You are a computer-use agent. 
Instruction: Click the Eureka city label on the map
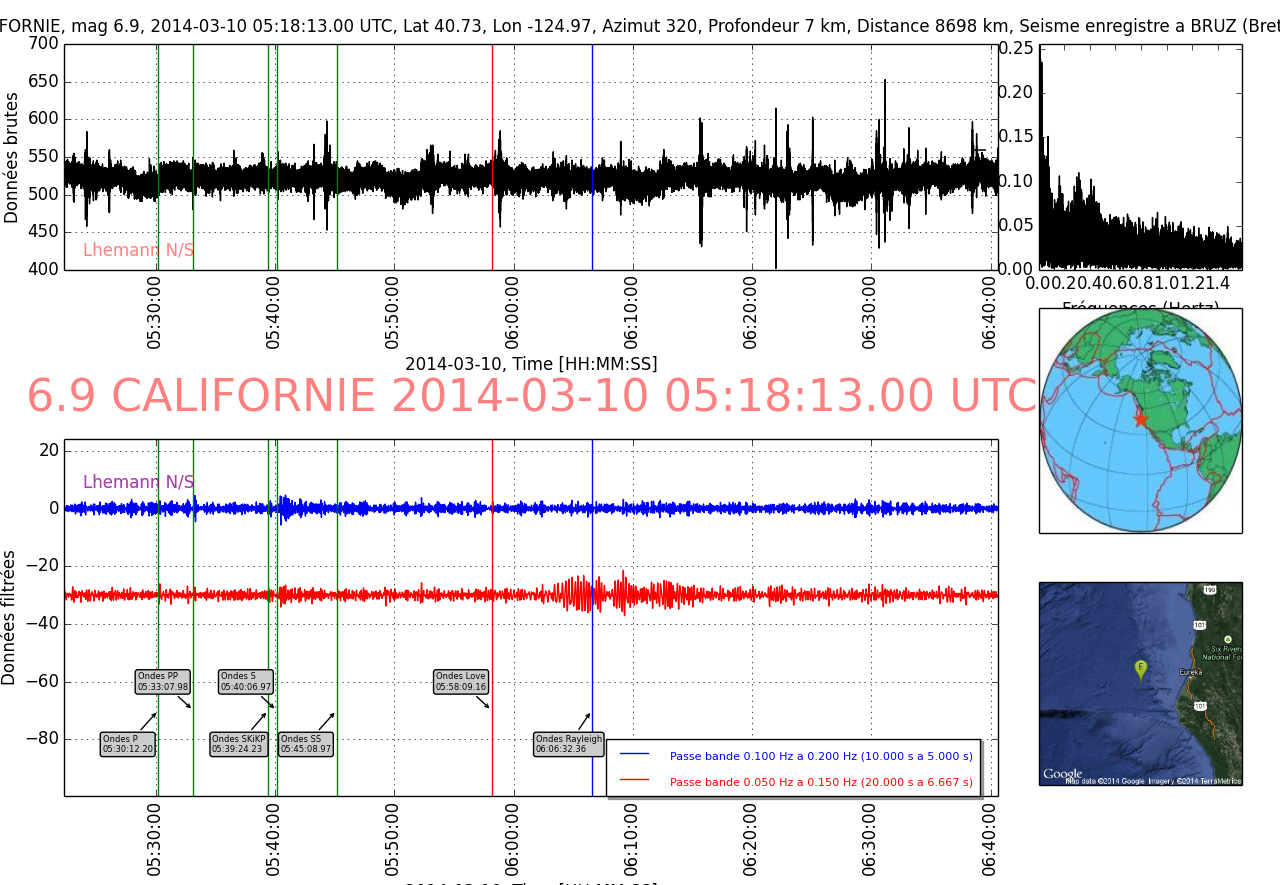pos(1190,672)
